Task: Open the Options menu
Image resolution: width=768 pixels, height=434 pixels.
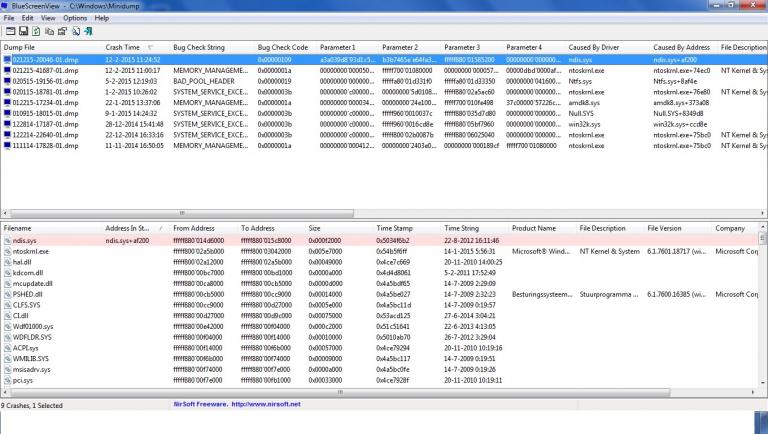Action: coord(75,18)
